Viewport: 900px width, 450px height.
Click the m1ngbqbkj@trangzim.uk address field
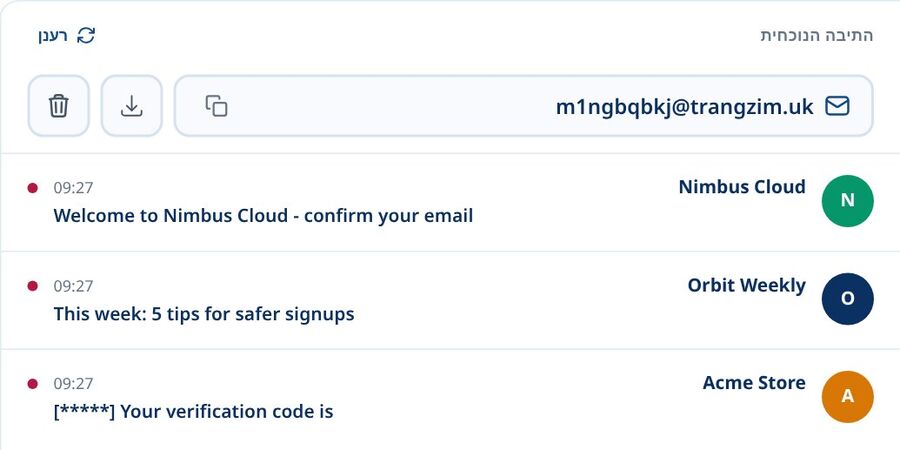pyautogui.click(x=523, y=106)
